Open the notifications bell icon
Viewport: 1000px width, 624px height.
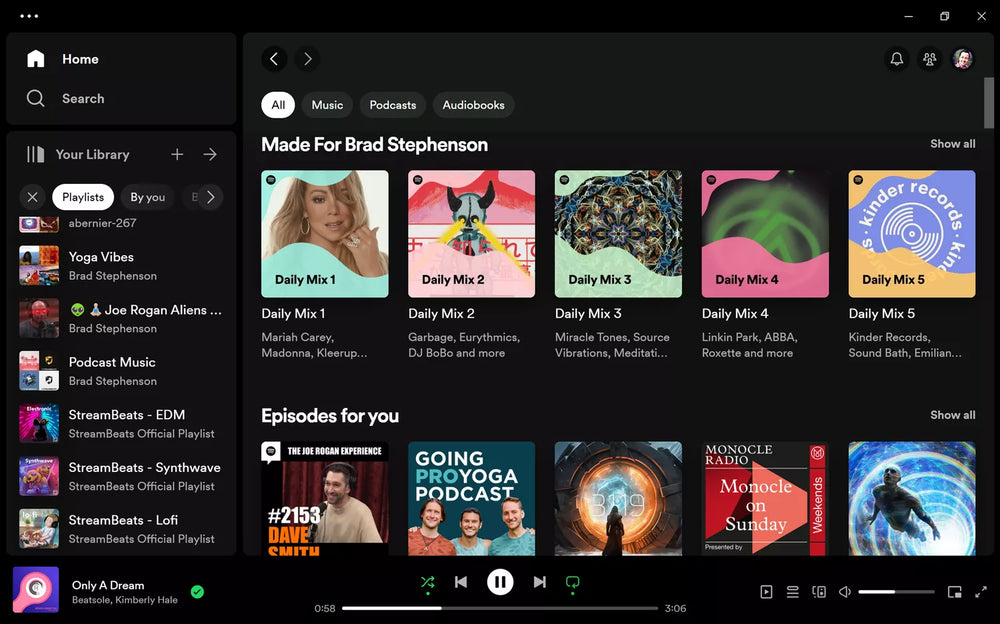click(897, 59)
